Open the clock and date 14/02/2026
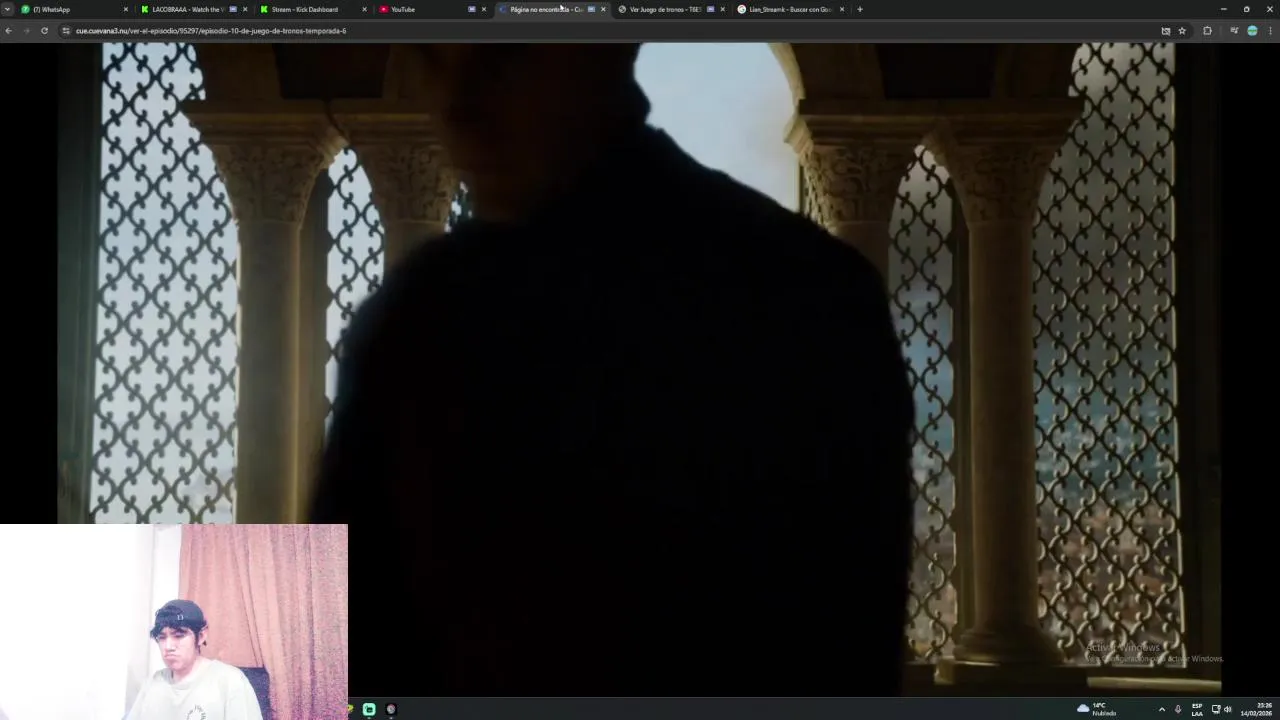The width and height of the screenshot is (1280, 720). [1257, 709]
